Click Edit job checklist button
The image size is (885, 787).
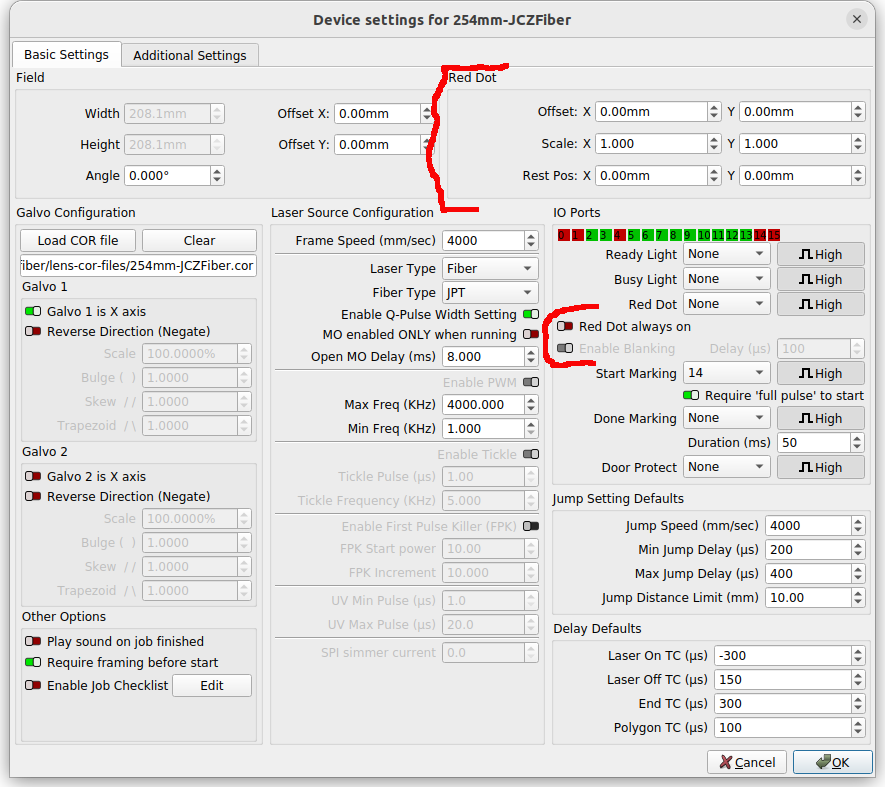click(x=212, y=685)
